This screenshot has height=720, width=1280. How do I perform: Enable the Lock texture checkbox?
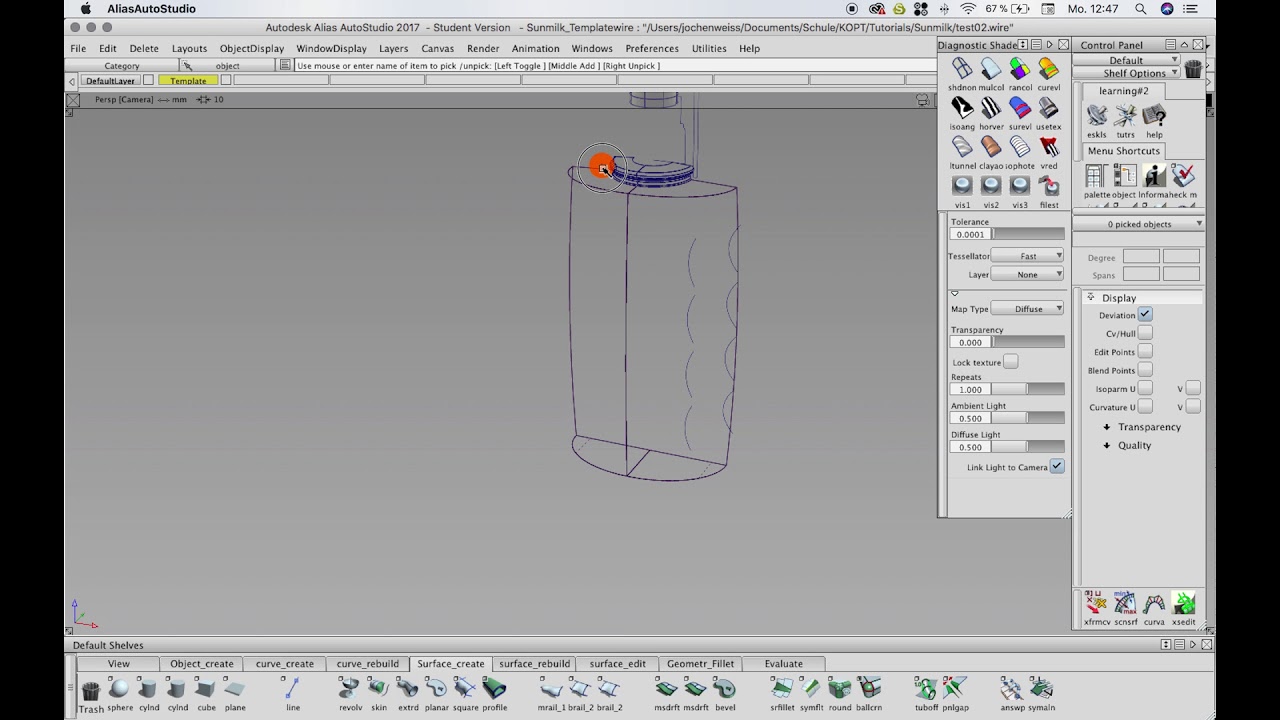pos(1010,362)
